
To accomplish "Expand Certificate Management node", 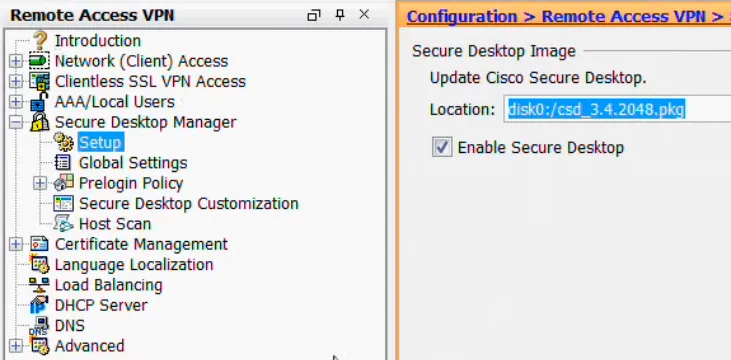I will [16, 244].
